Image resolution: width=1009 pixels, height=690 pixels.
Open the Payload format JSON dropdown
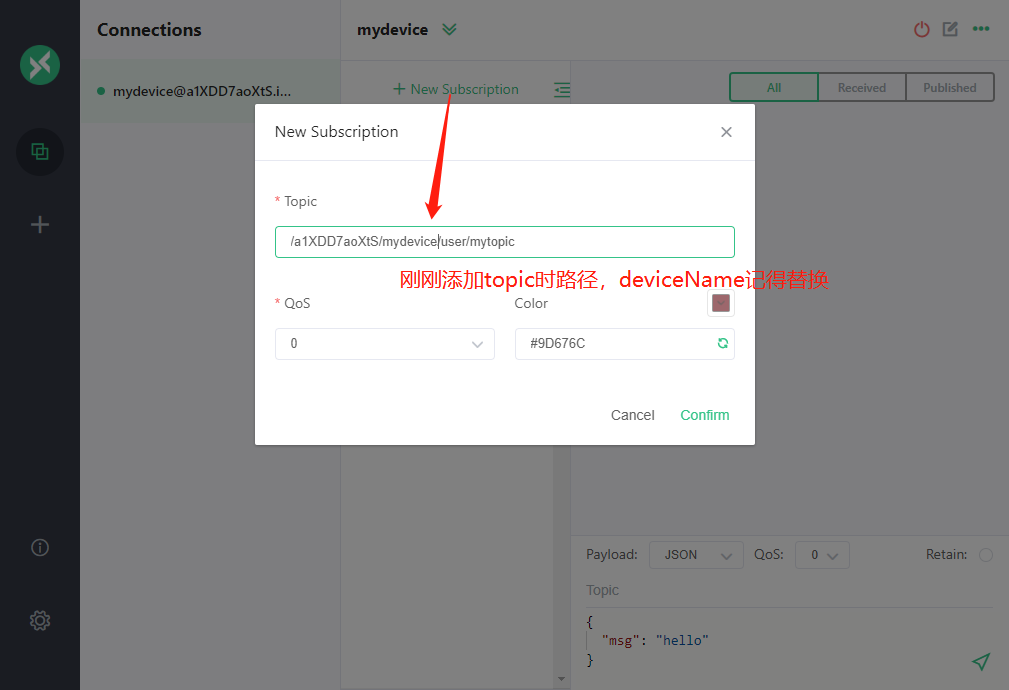click(x=696, y=555)
